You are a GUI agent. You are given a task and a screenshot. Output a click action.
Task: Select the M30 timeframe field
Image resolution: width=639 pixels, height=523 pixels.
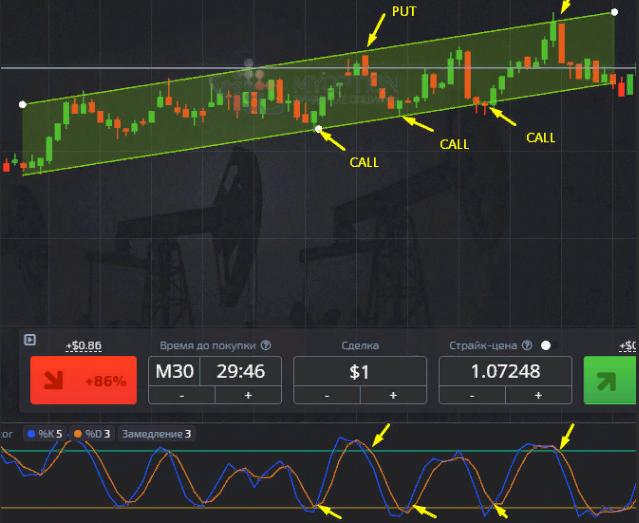tap(176, 371)
